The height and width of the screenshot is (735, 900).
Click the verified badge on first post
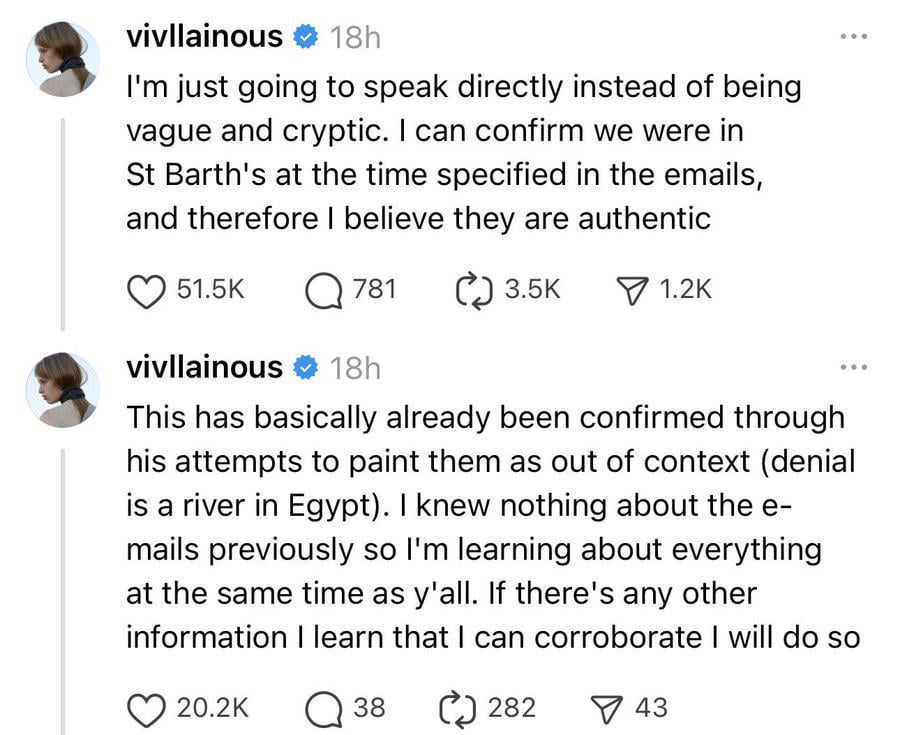305,38
